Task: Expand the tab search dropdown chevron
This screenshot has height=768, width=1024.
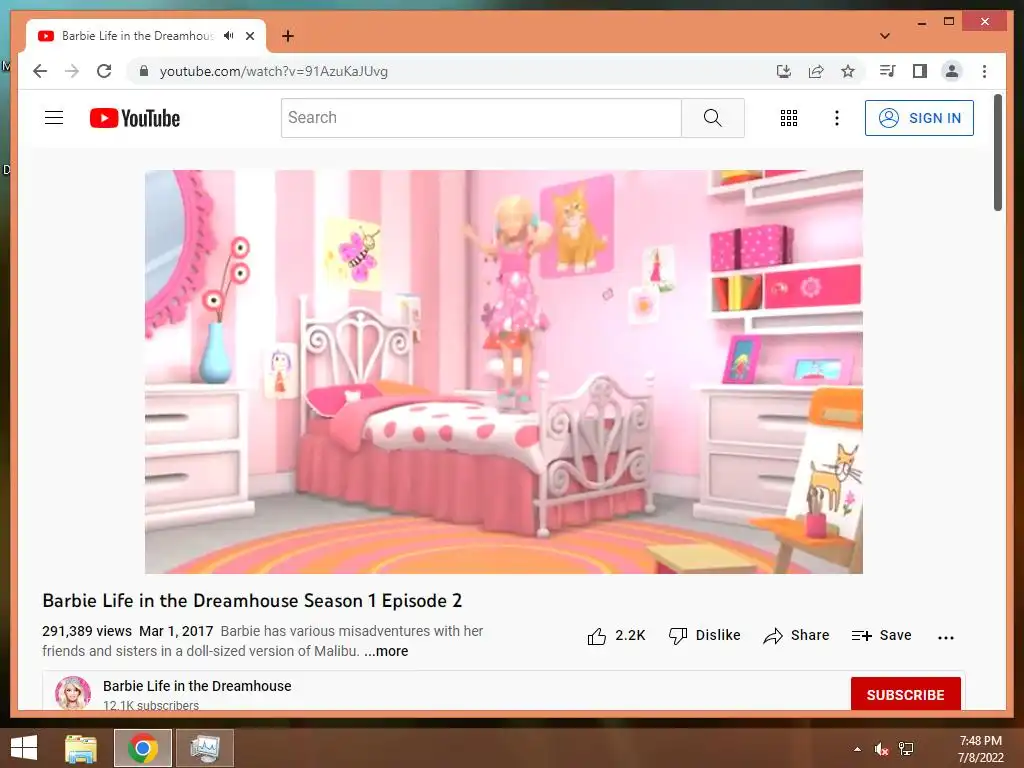Action: (885, 36)
